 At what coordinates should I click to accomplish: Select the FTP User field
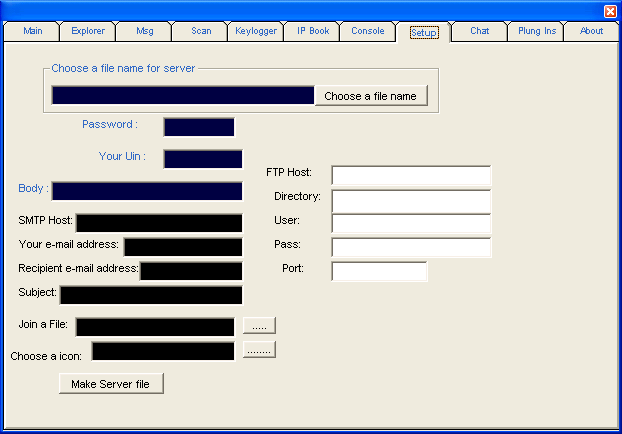tap(411, 223)
